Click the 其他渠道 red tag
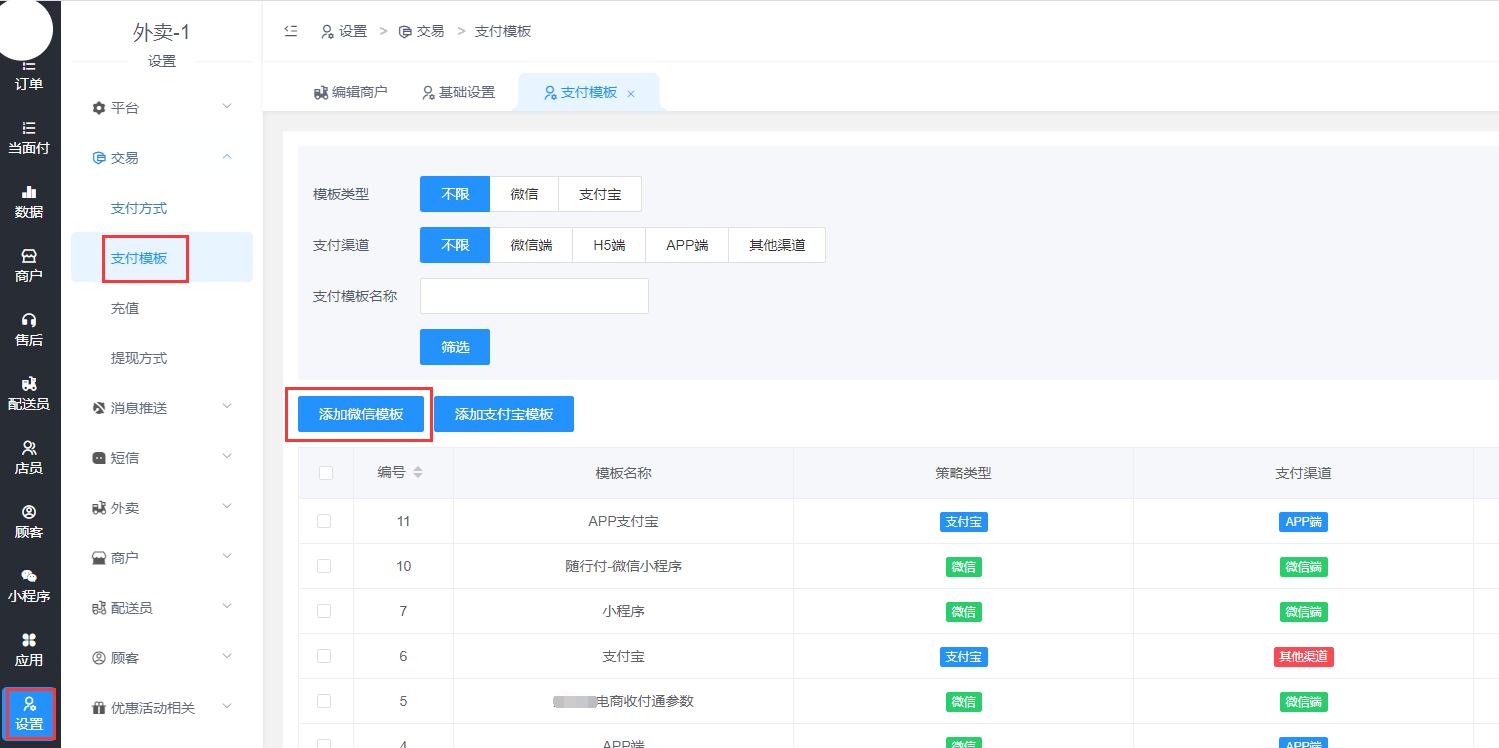1499x748 pixels. 1303,657
